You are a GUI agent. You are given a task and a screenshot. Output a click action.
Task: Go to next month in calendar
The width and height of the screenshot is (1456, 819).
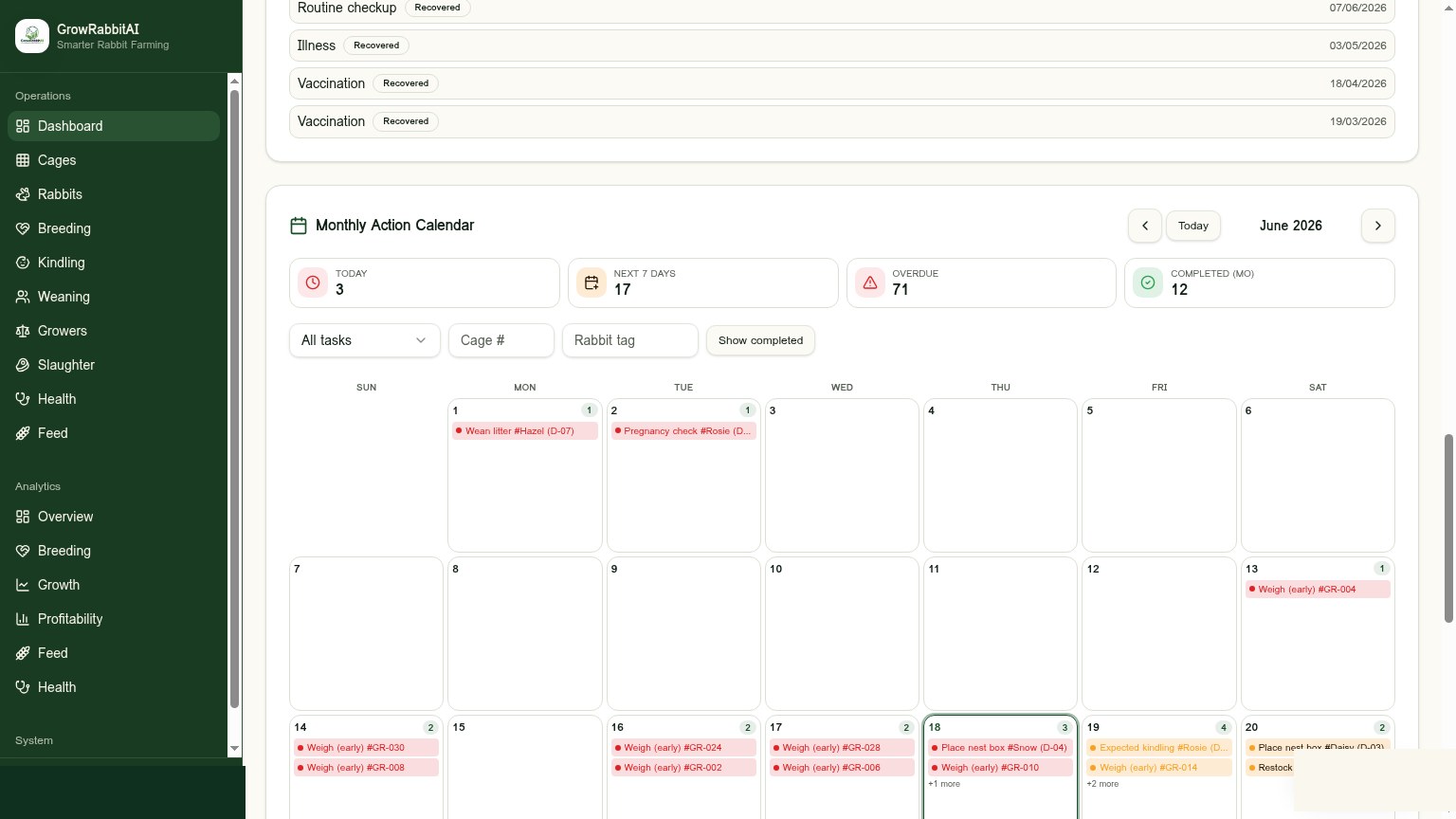(1378, 226)
